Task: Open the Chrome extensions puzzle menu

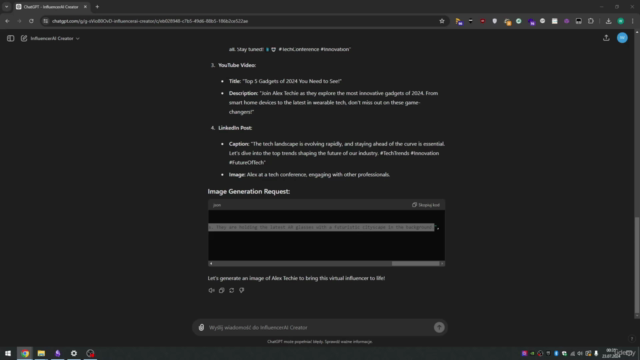Action: [x=591, y=21]
